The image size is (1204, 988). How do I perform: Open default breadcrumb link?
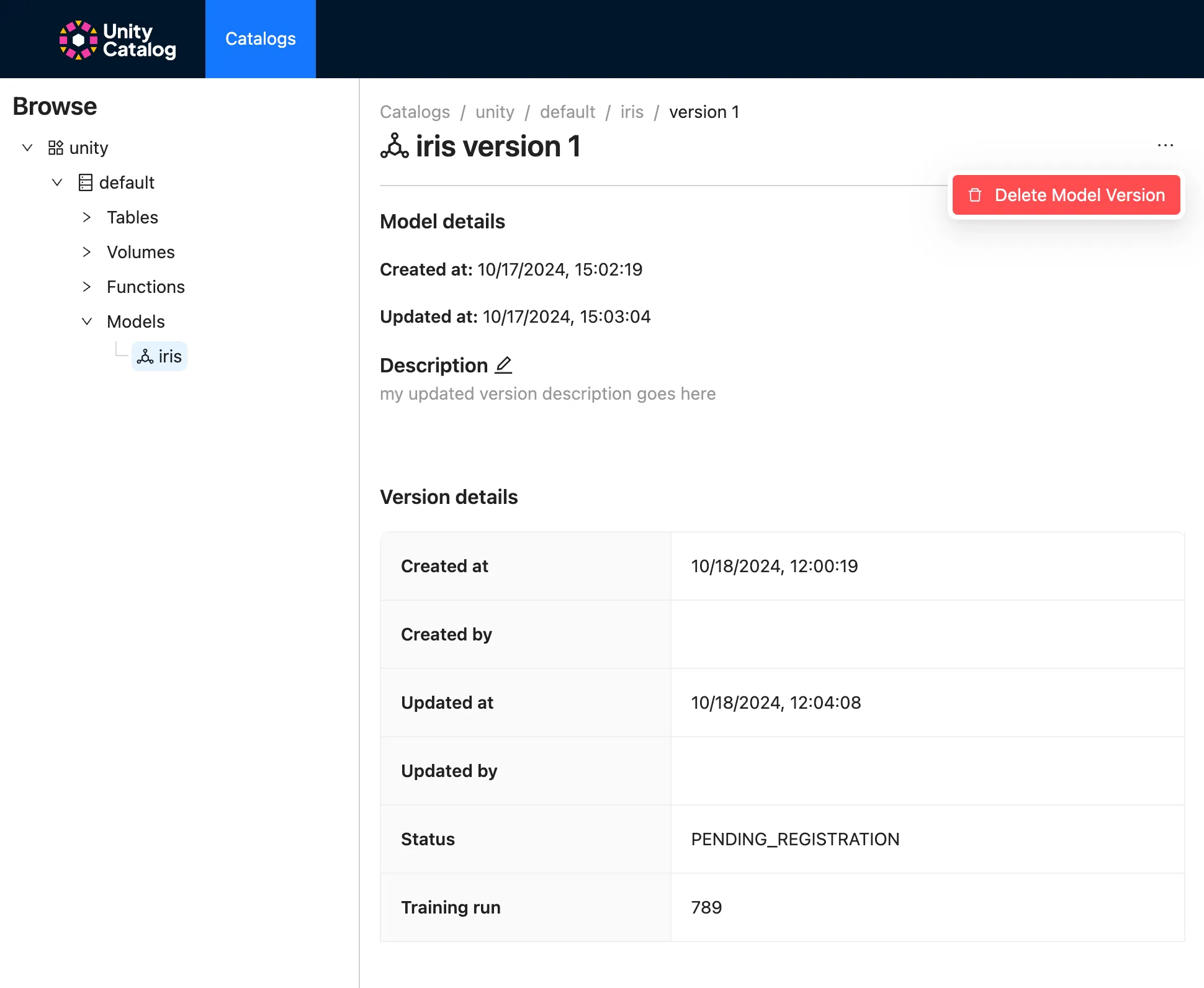[567, 112]
